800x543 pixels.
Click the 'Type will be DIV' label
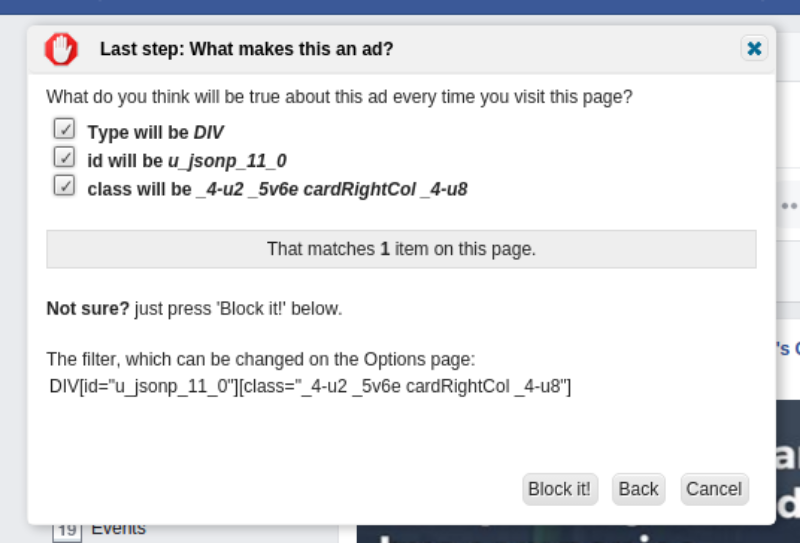click(x=156, y=133)
